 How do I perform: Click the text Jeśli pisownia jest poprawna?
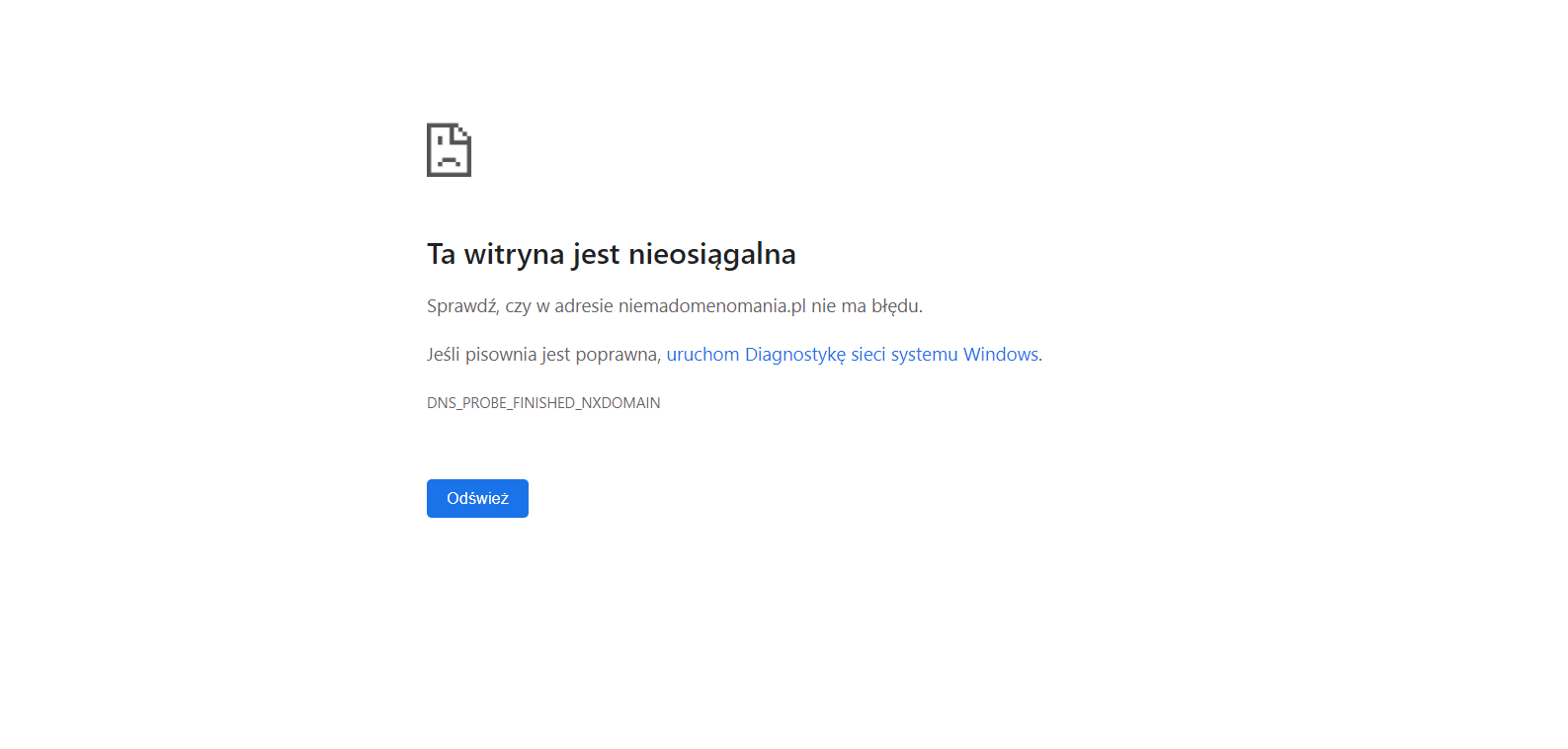pos(542,355)
